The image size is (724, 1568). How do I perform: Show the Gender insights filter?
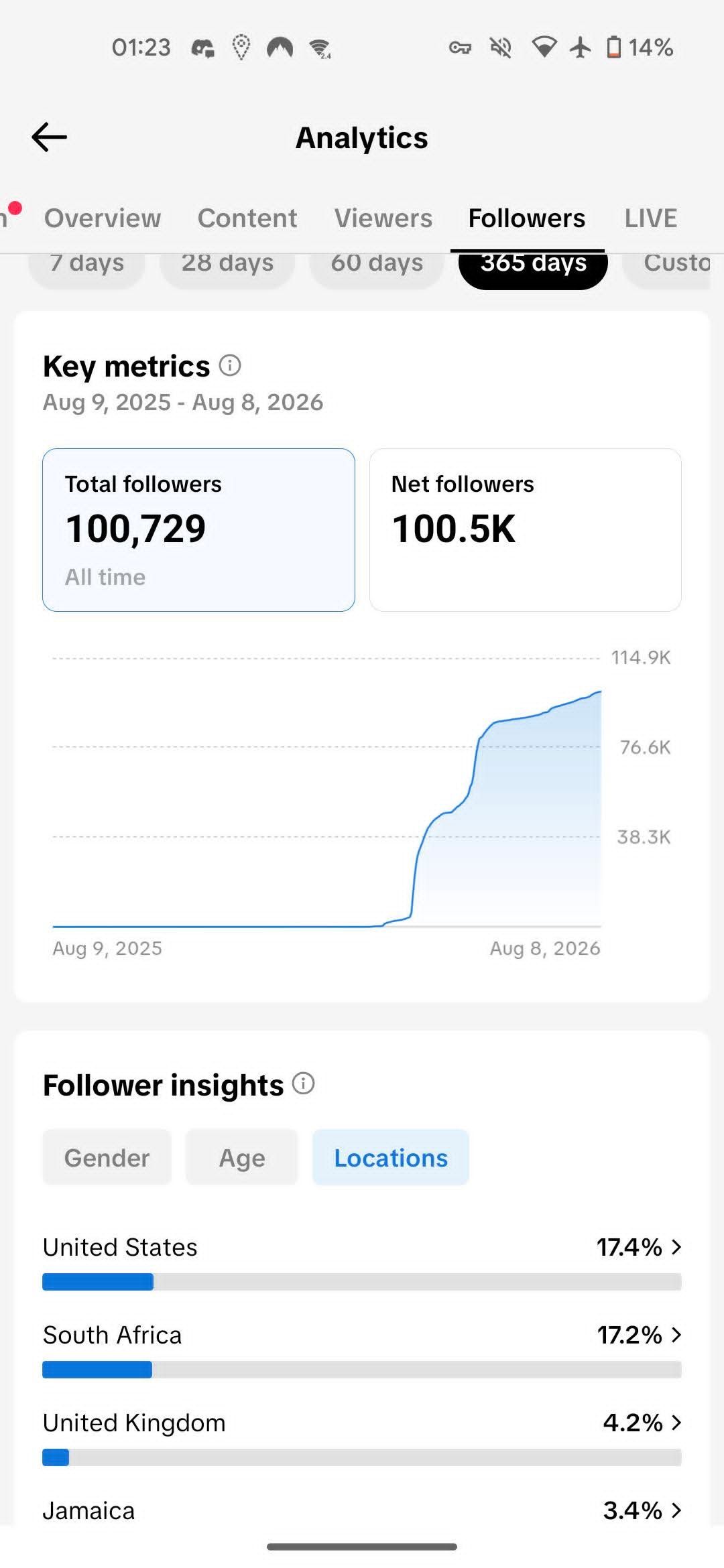pos(107,1157)
